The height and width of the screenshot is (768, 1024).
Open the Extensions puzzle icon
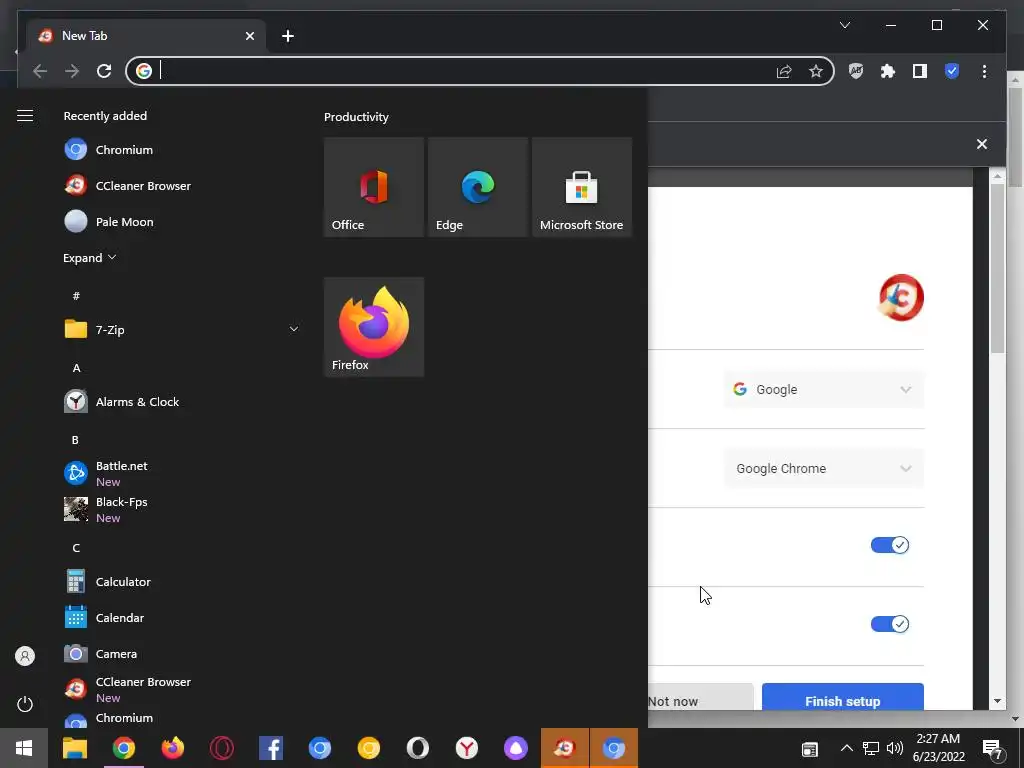tap(888, 71)
